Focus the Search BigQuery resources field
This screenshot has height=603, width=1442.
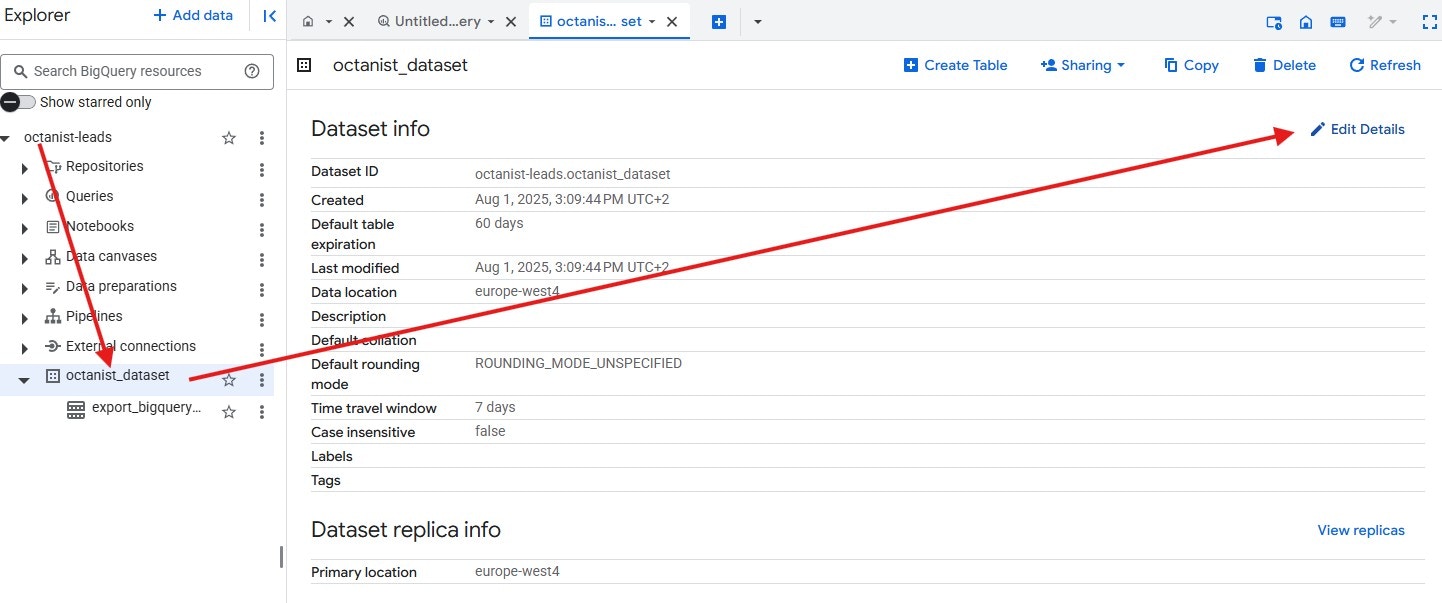tap(137, 71)
